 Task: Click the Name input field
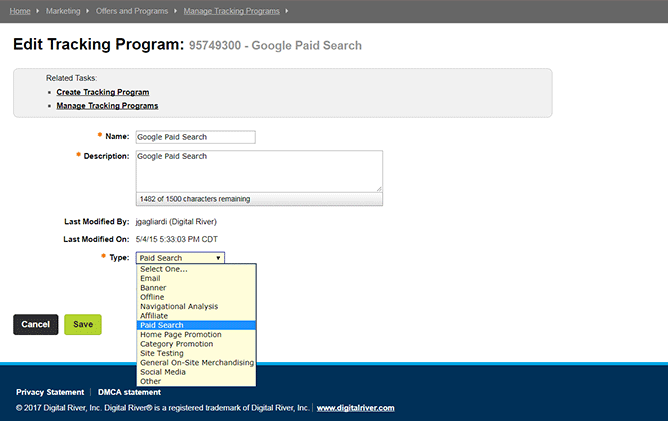coord(196,137)
